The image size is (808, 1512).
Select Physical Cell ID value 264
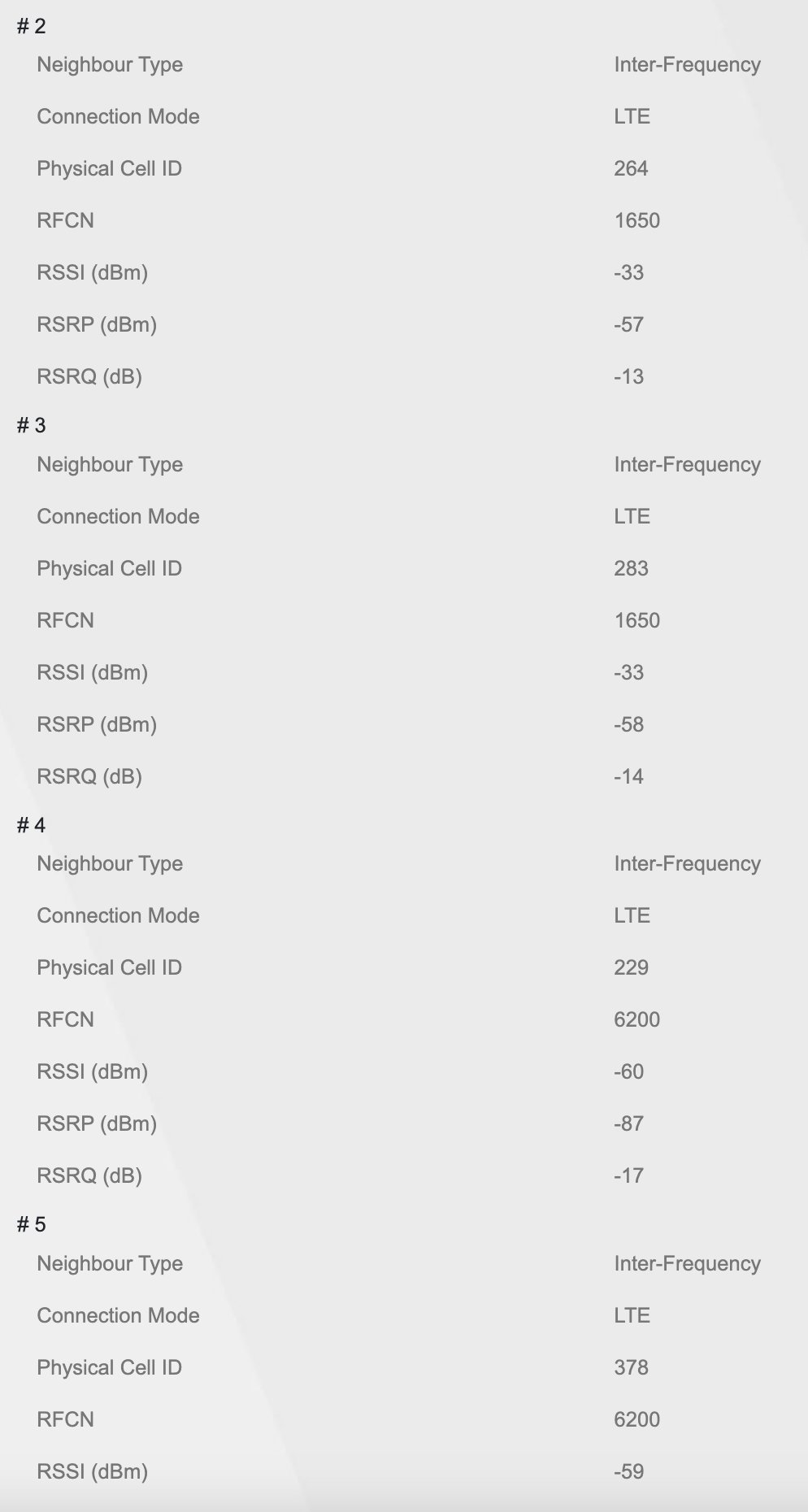(631, 168)
